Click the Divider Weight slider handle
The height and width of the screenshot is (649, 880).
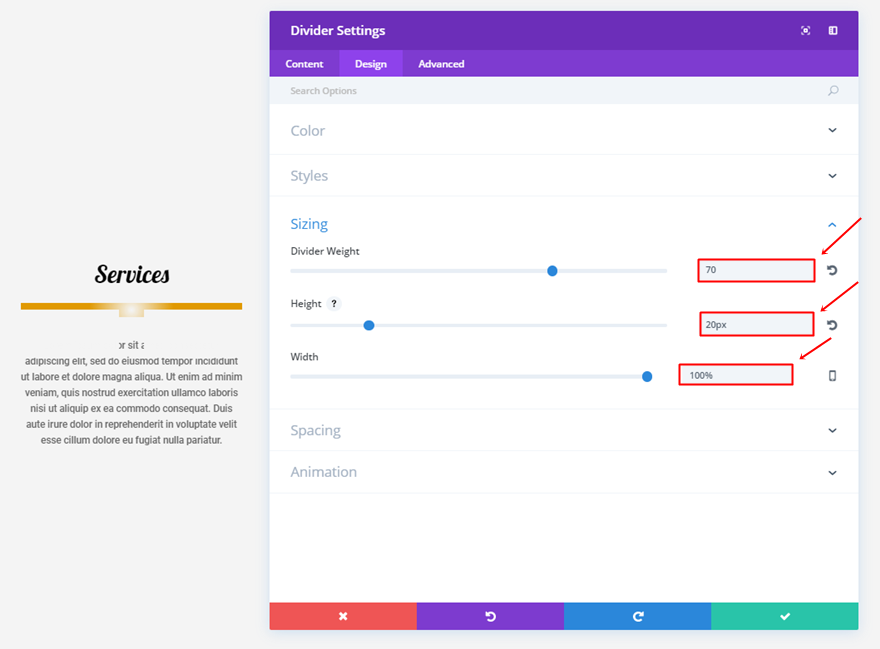pos(552,271)
